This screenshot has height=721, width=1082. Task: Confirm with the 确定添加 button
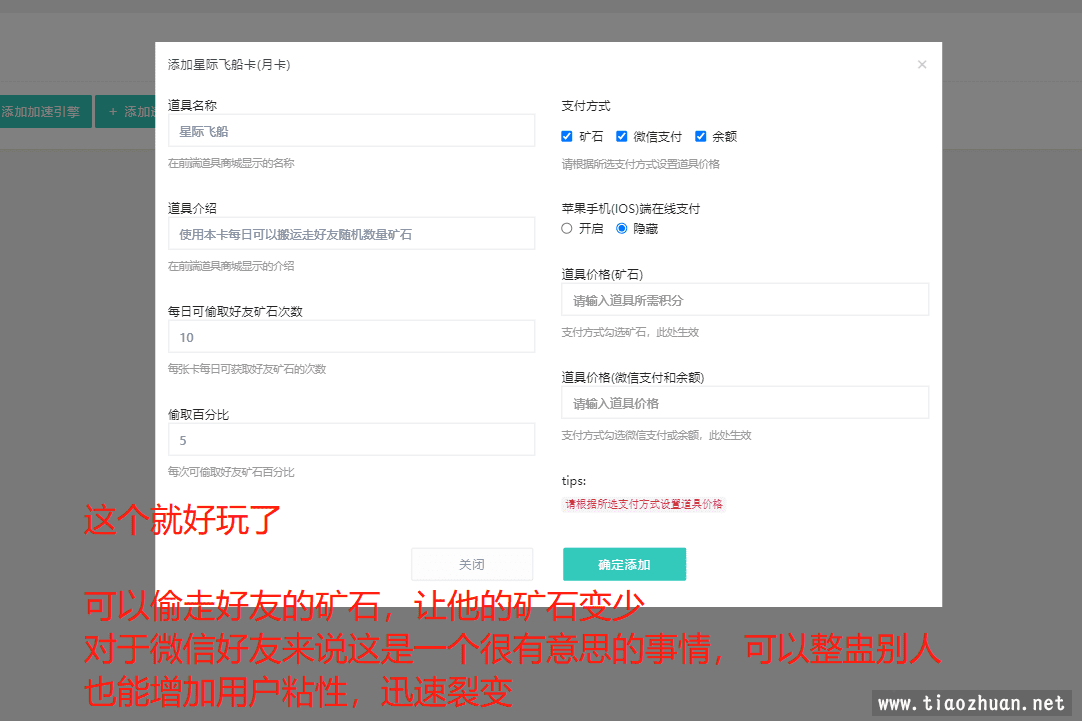pyautogui.click(x=624, y=564)
